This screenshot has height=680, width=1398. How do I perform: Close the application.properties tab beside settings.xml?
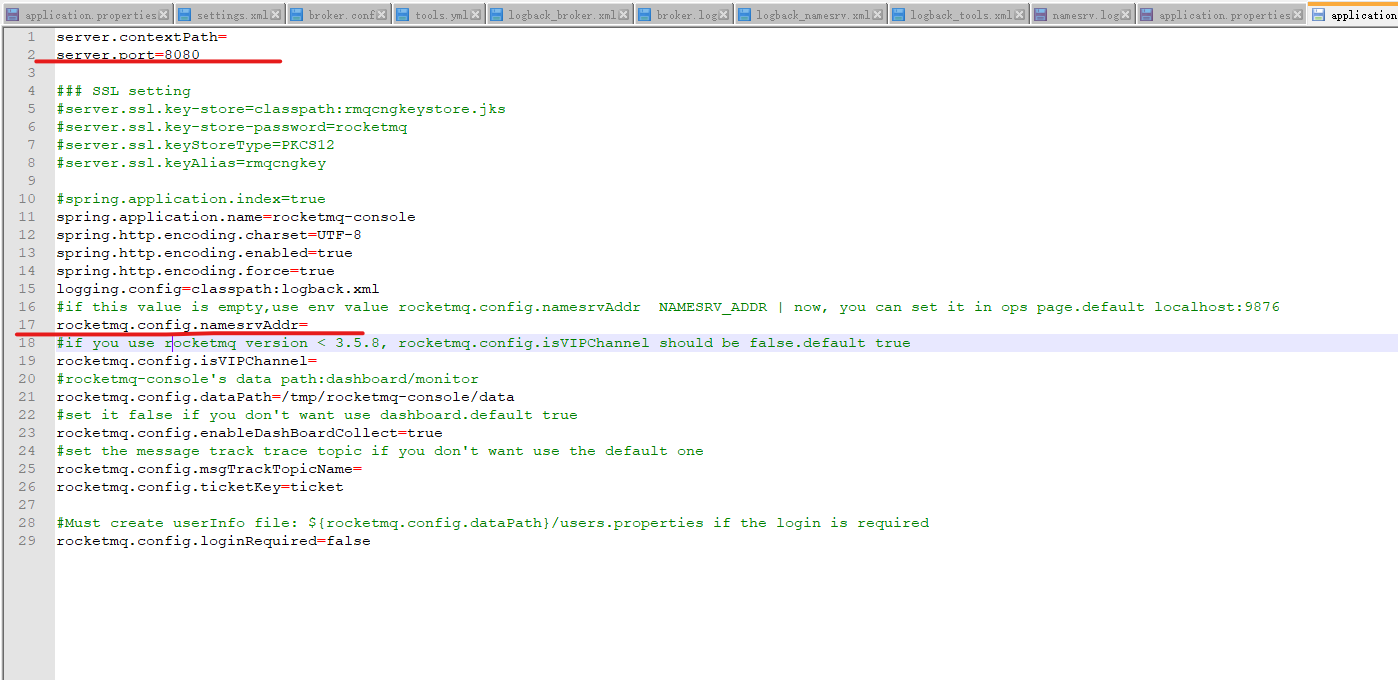coord(165,15)
